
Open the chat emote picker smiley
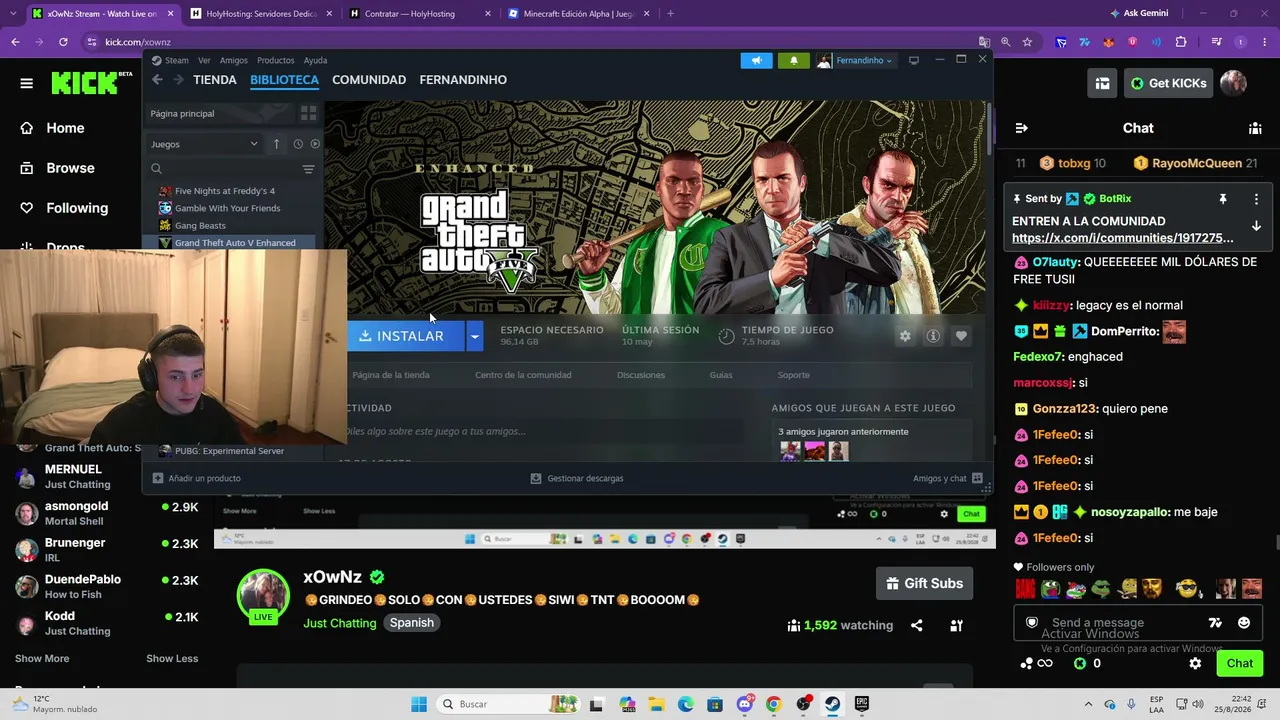coord(1244,623)
